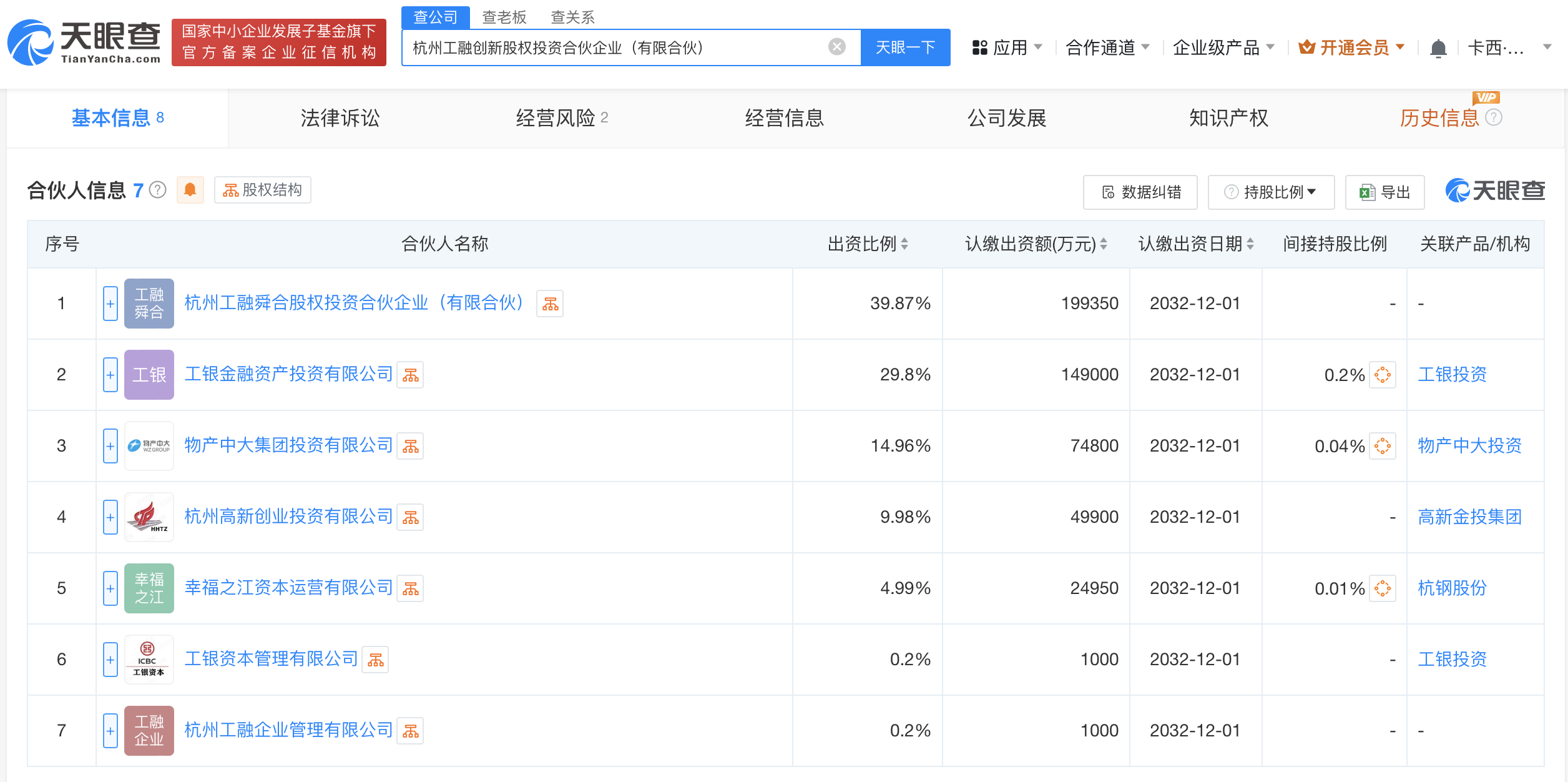Open the user account 卡西 dropdown
The height and width of the screenshot is (782, 1568).
point(1509,47)
